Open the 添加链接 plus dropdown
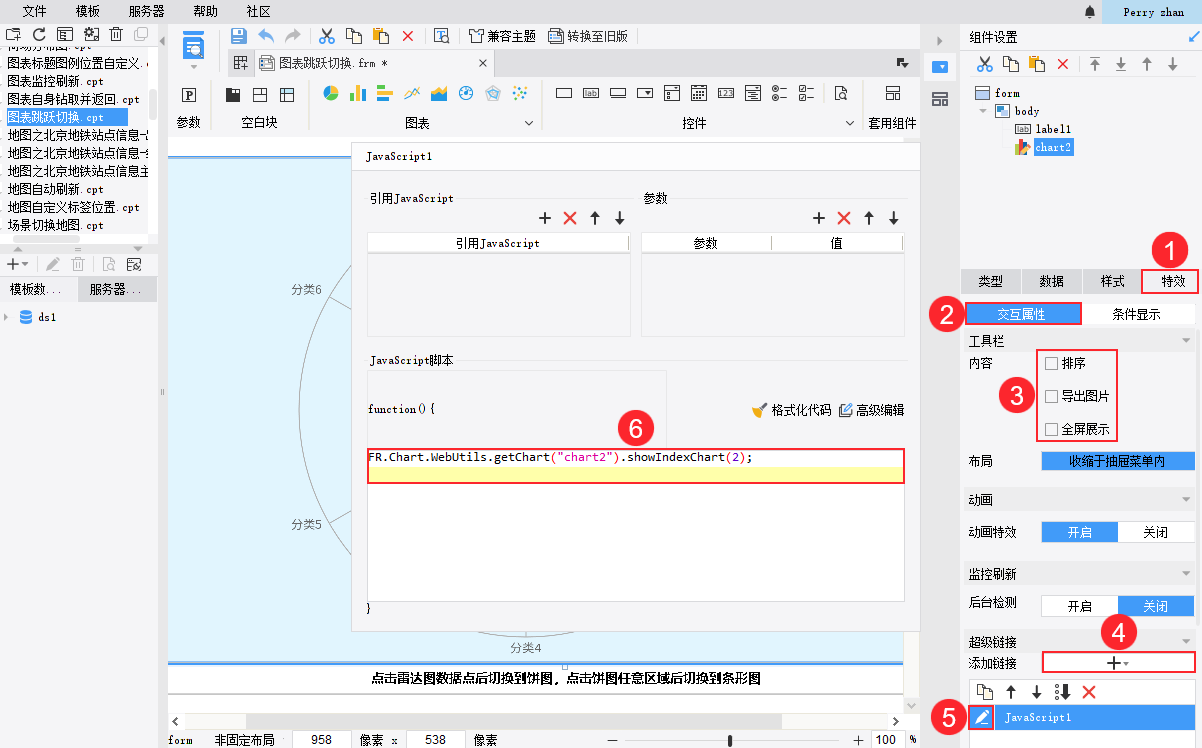Image resolution: width=1202 pixels, height=748 pixels. coord(1118,662)
